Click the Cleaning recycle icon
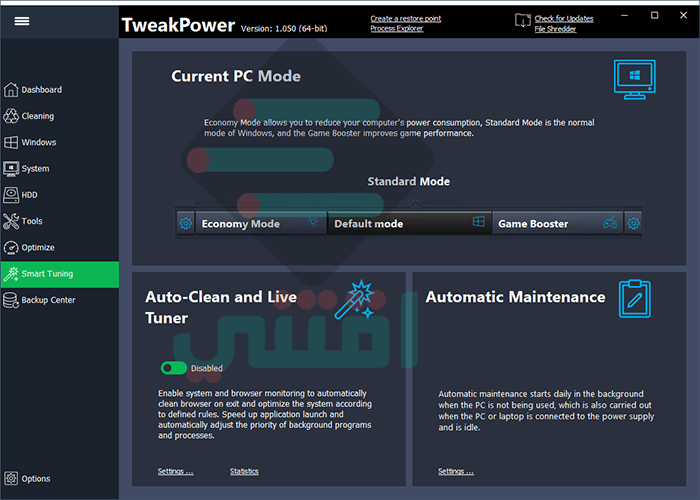 pyautogui.click(x=11, y=116)
